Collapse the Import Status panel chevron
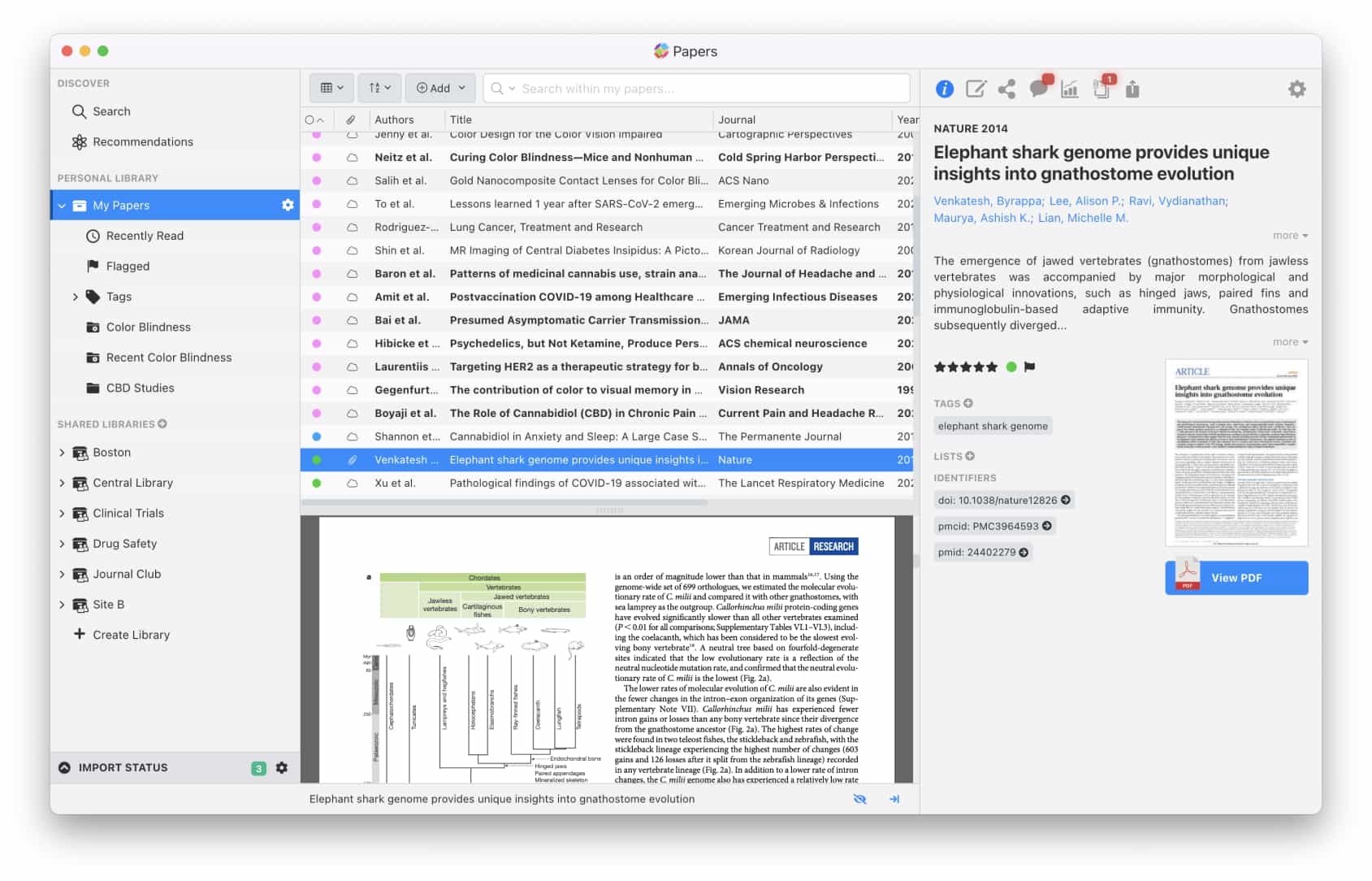This screenshot has width=1372, height=881. tap(64, 767)
